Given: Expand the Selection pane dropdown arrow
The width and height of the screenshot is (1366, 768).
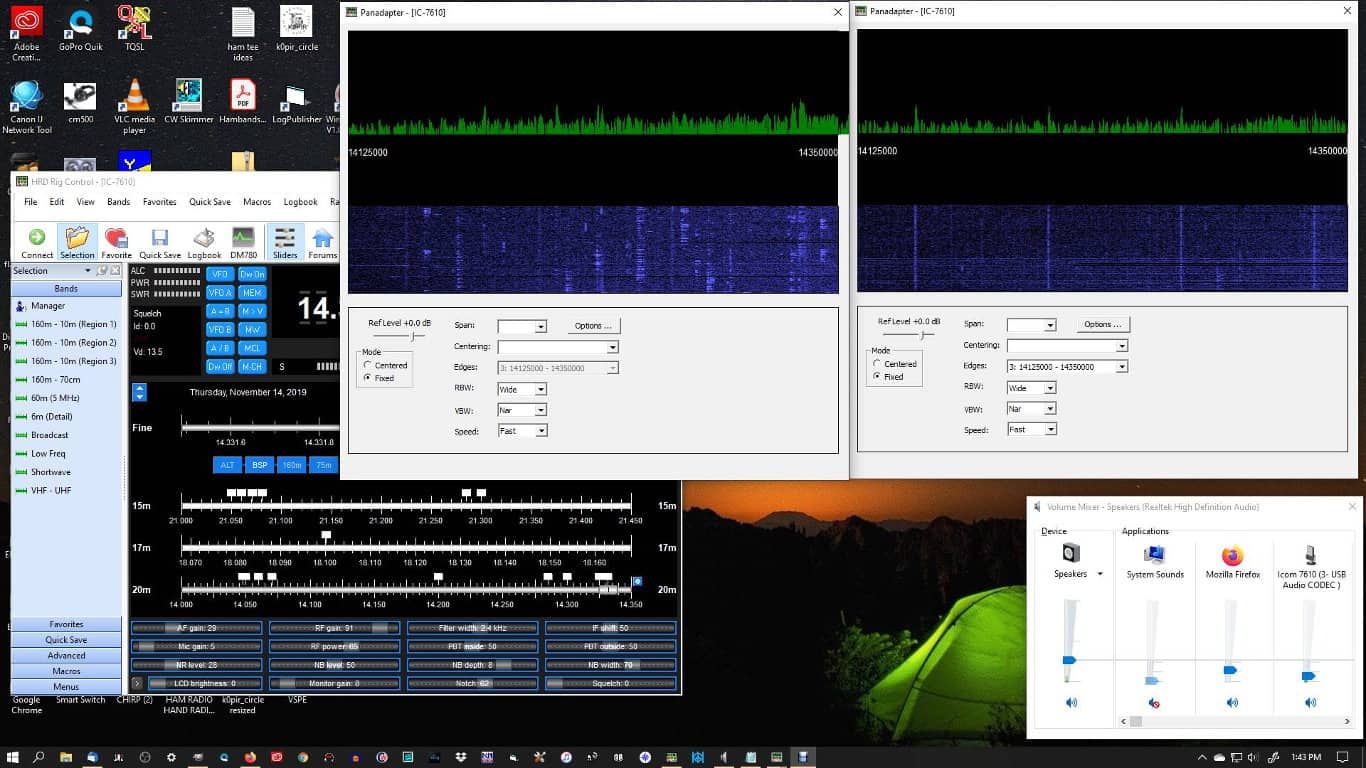Looking at the screenshot, I should (88, 271).
